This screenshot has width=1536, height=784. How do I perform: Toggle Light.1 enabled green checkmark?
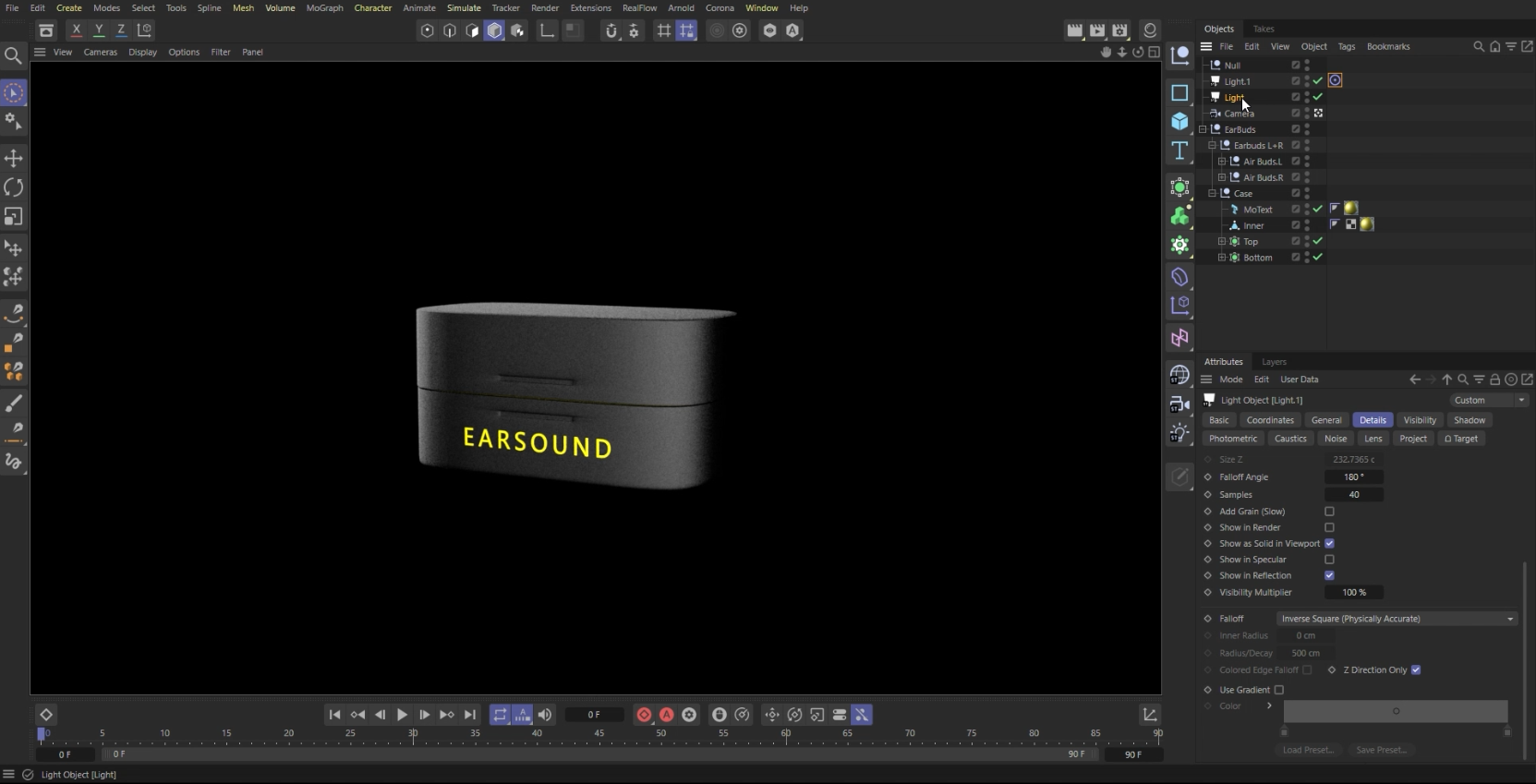tap(1318, 81)
